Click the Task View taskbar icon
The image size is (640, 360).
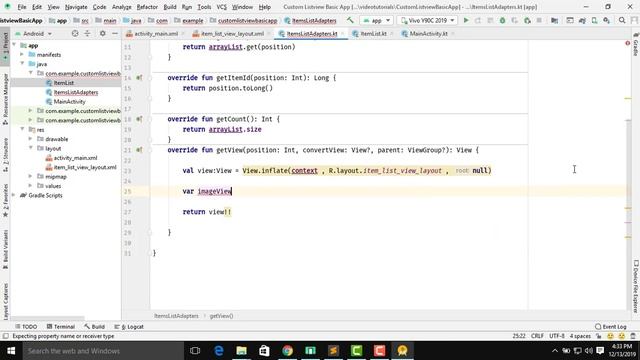(195, 351)
